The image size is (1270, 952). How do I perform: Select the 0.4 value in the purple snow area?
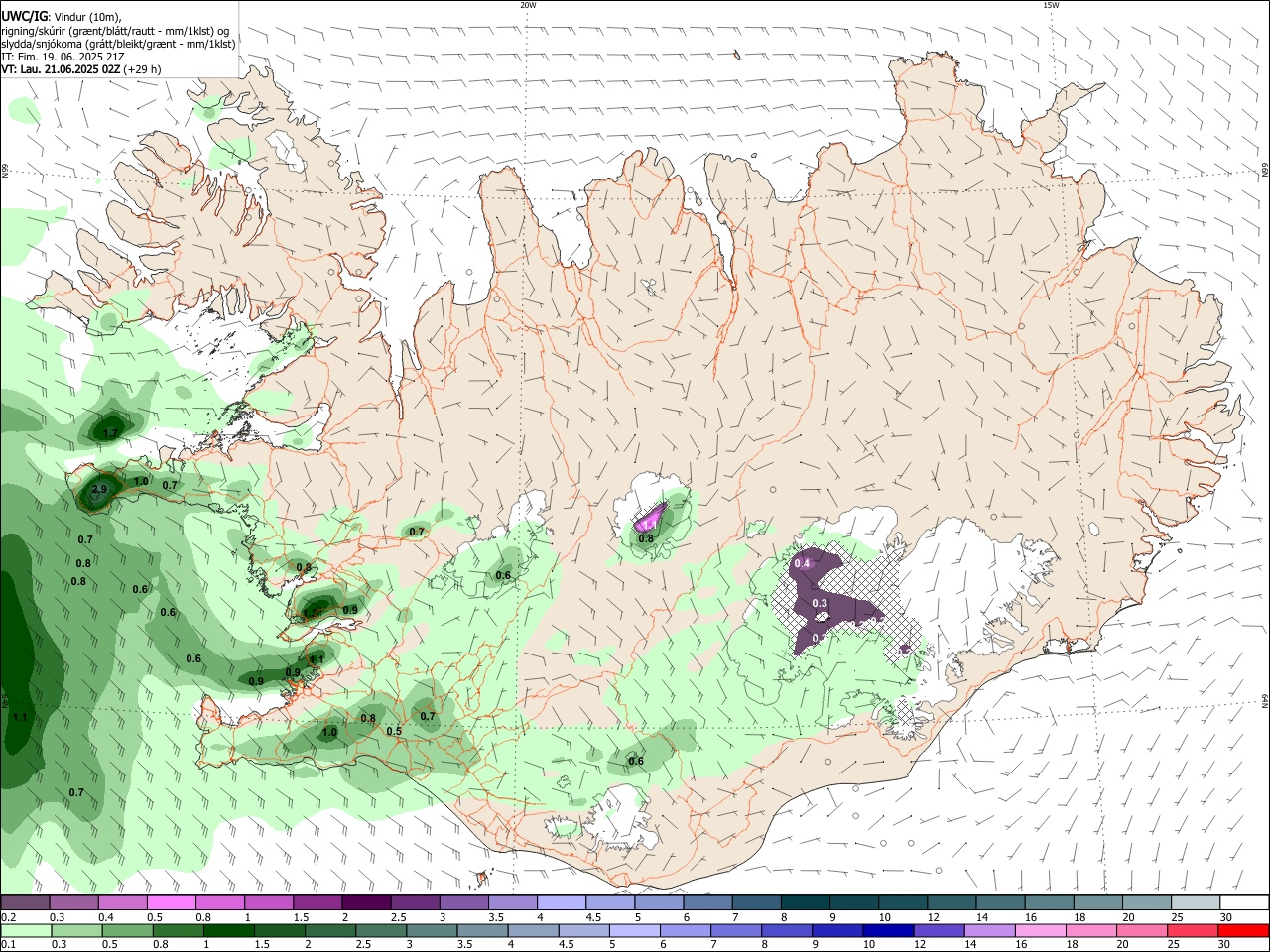(x=802, y=563)
